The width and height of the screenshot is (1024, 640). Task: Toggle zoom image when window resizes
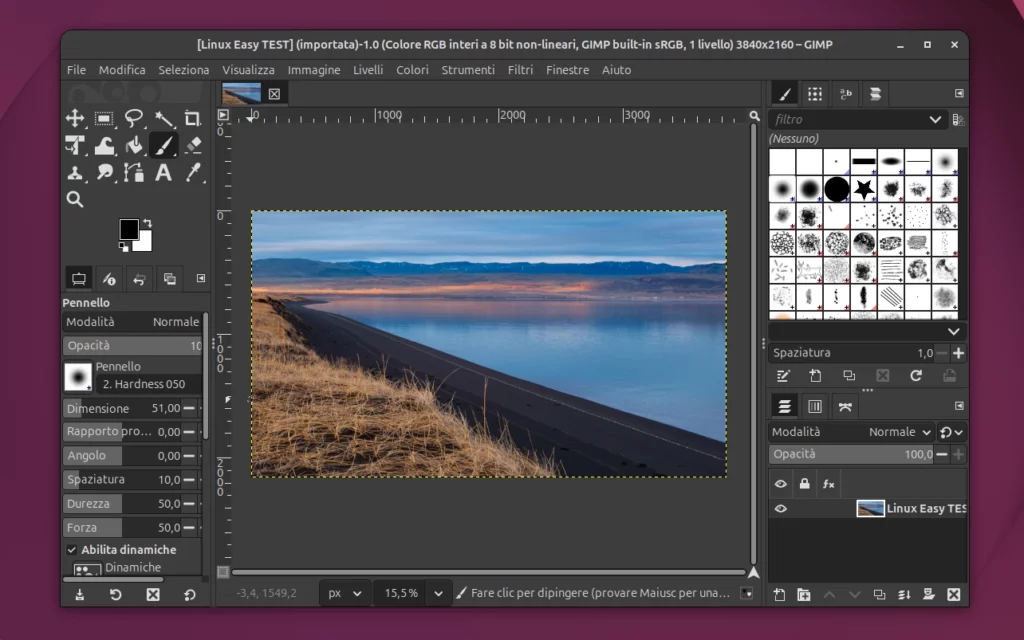click(x=754, y=116)
